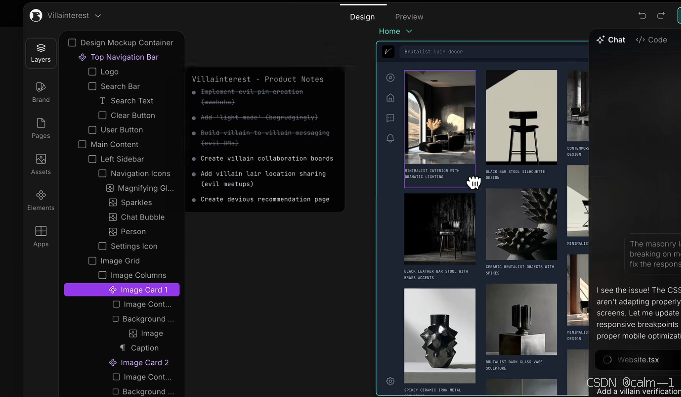681x397 pixels.
Task: Click the Website.tsx file status icon
Action: click(608, 360)
